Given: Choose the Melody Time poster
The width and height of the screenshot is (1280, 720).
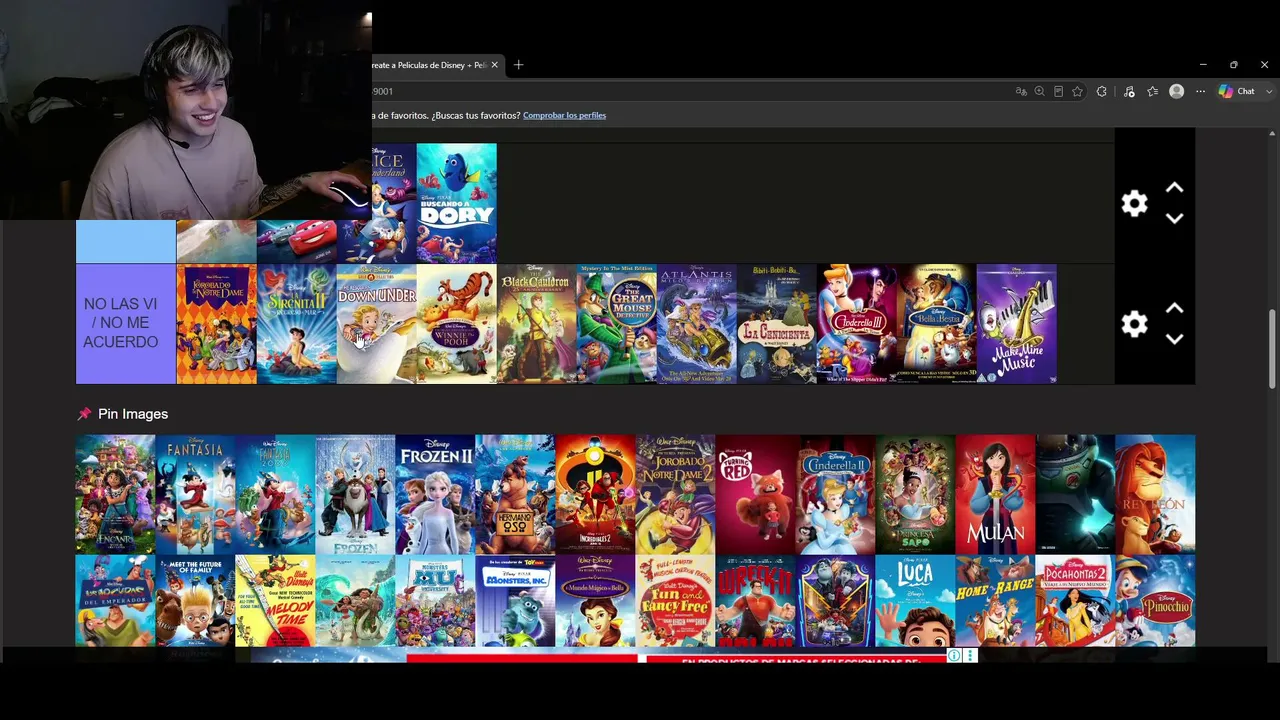Looking at the screenshot, I should tap(275, 601).
